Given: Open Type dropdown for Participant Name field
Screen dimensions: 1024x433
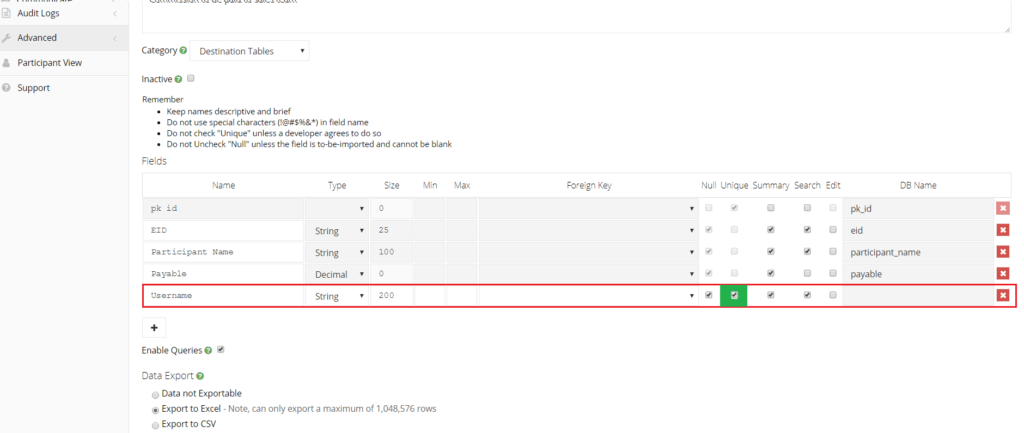Looking at the screenshot, I should pyautogui.click(x=336, y=252).
